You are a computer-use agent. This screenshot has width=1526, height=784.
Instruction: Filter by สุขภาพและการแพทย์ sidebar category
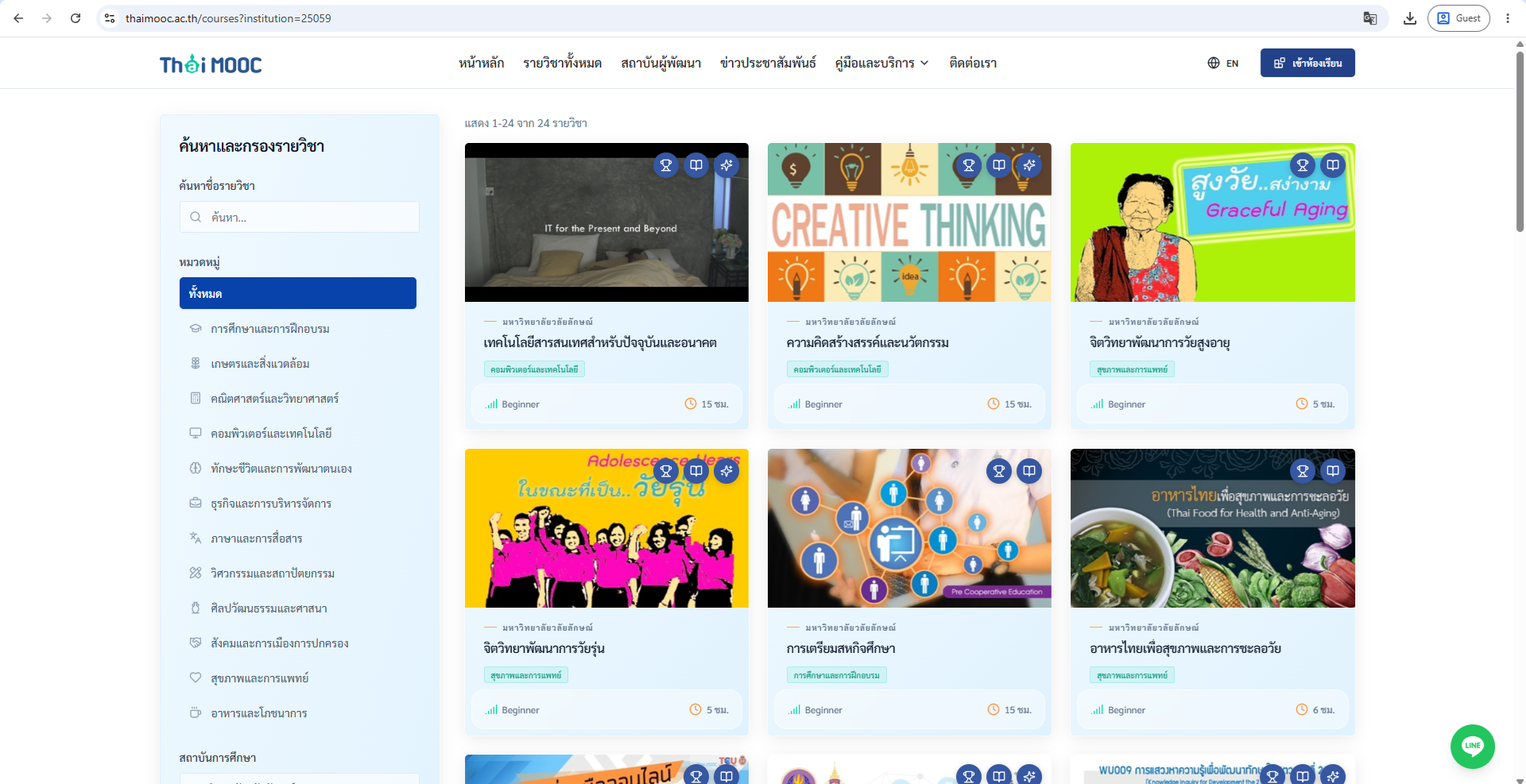pos(298,678)
